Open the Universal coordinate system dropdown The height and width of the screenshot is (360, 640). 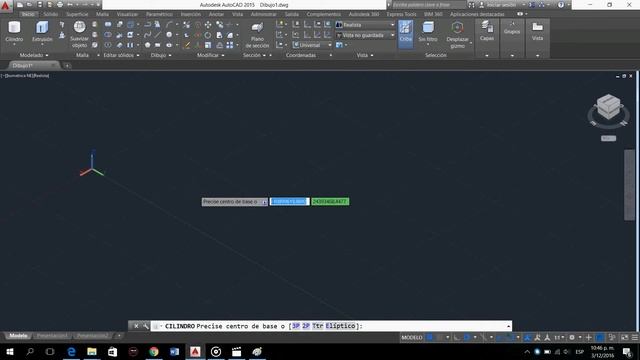pos(312,45)
